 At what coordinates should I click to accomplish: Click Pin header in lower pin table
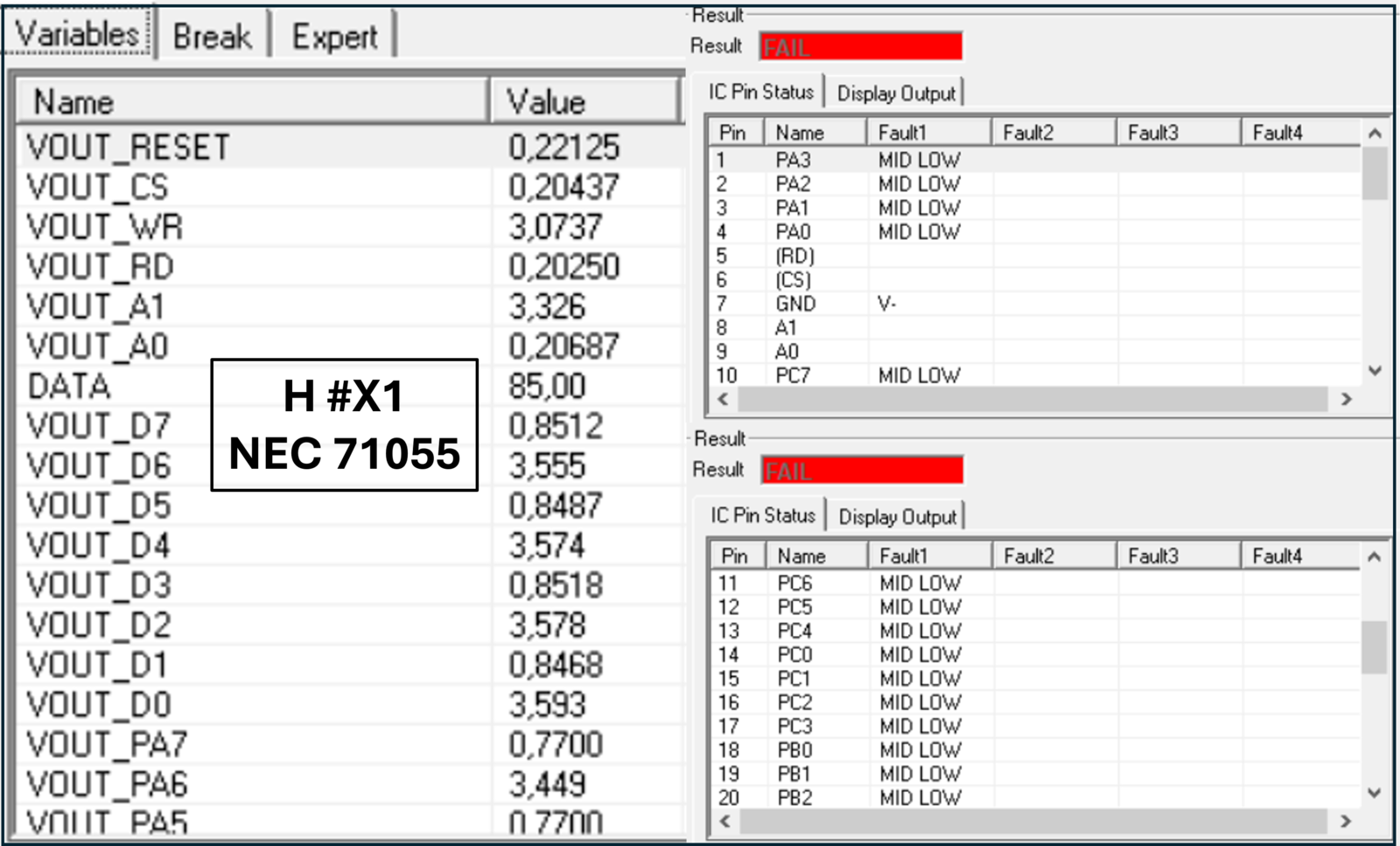737,556
